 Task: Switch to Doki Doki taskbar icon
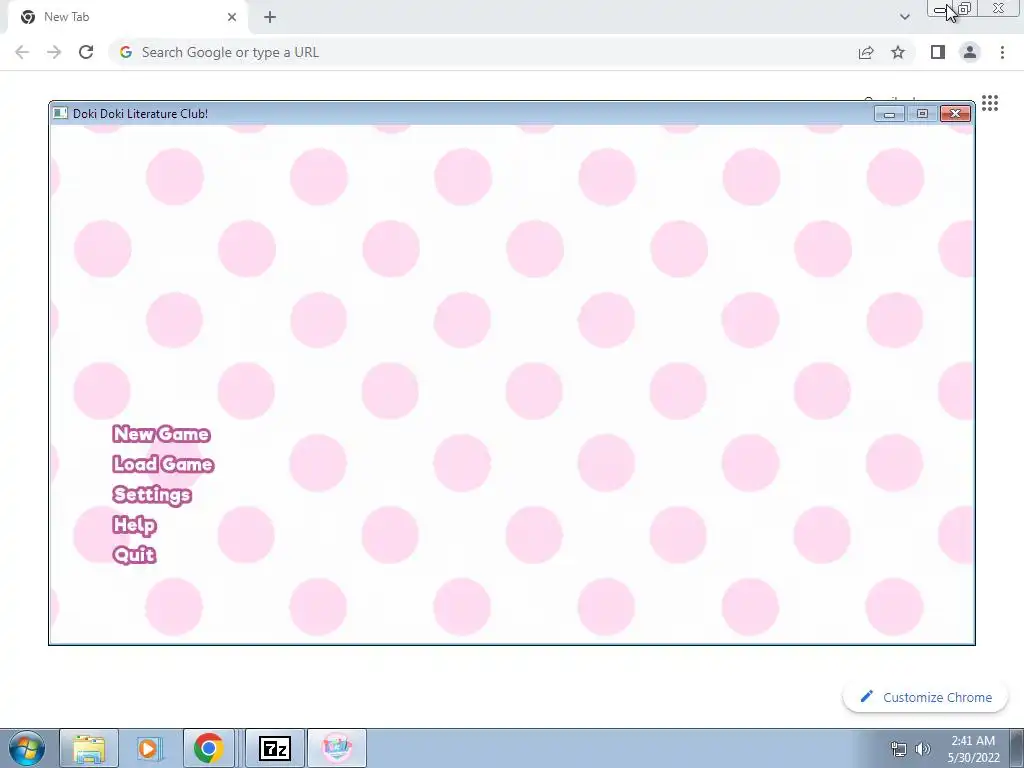click(337, 748)
